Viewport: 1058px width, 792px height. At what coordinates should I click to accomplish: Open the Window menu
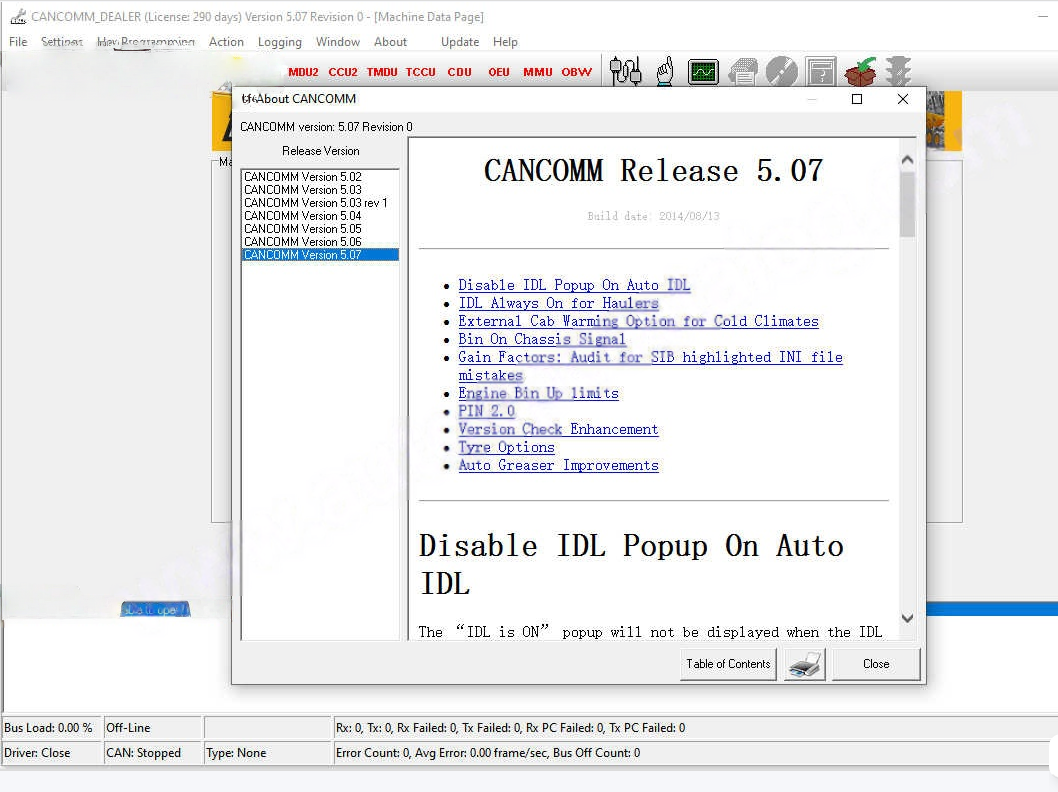[x=337, y=42]
